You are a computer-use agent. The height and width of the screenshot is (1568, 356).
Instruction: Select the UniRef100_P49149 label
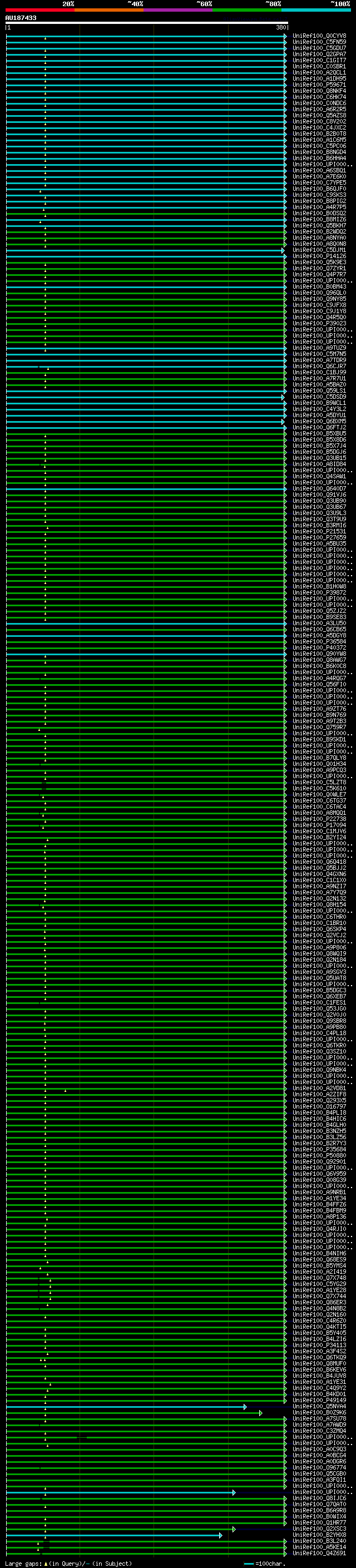319,1401
